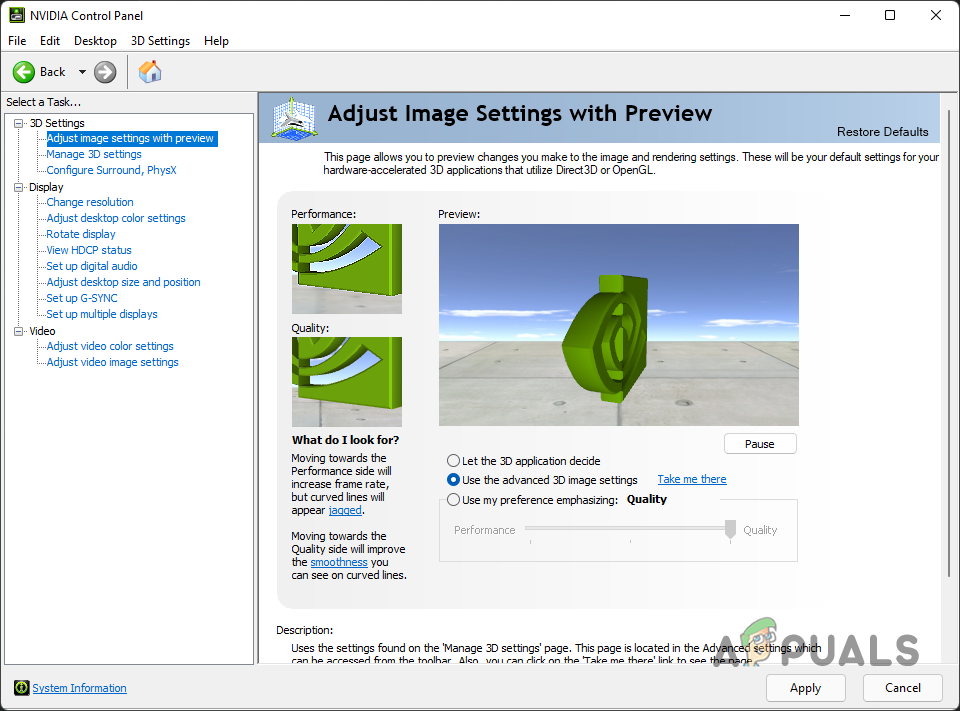Select Use my preference emphasizing option
The width and height of the screenshot is (960, 711).
pyautogui.click(x=453, y=500)
